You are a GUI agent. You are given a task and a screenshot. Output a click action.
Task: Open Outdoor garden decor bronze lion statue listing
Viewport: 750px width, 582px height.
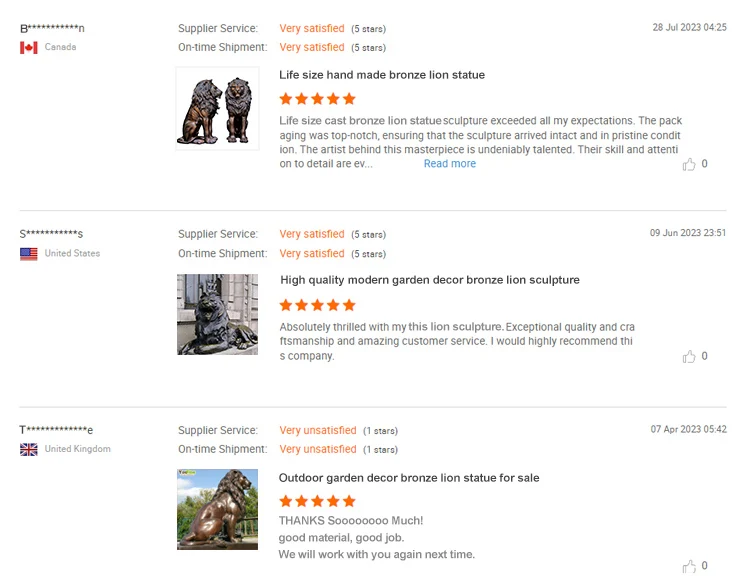409,478
